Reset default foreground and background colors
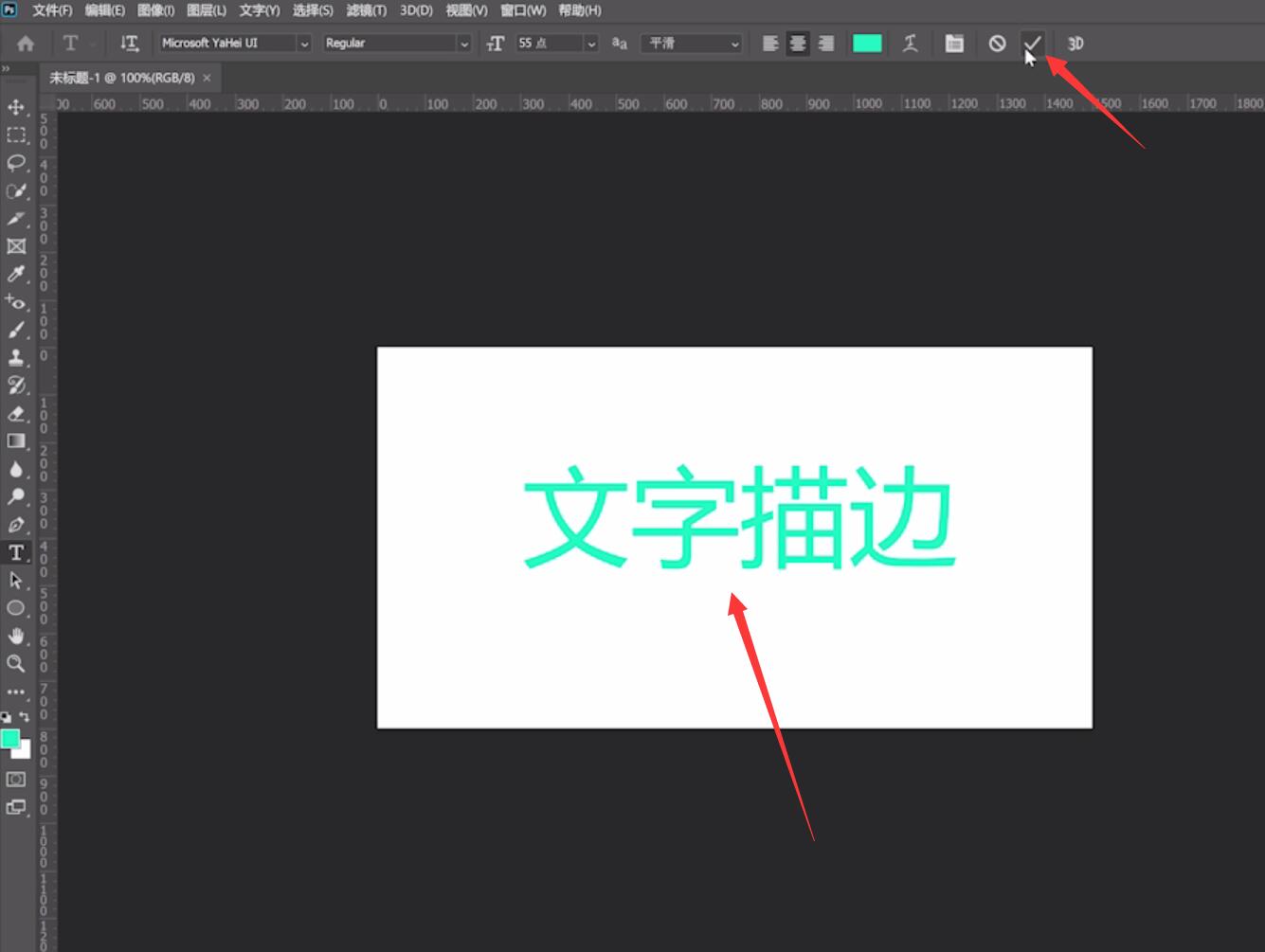Image resolution: width=1265 pixels, height=952 pixels. [6, 717]
